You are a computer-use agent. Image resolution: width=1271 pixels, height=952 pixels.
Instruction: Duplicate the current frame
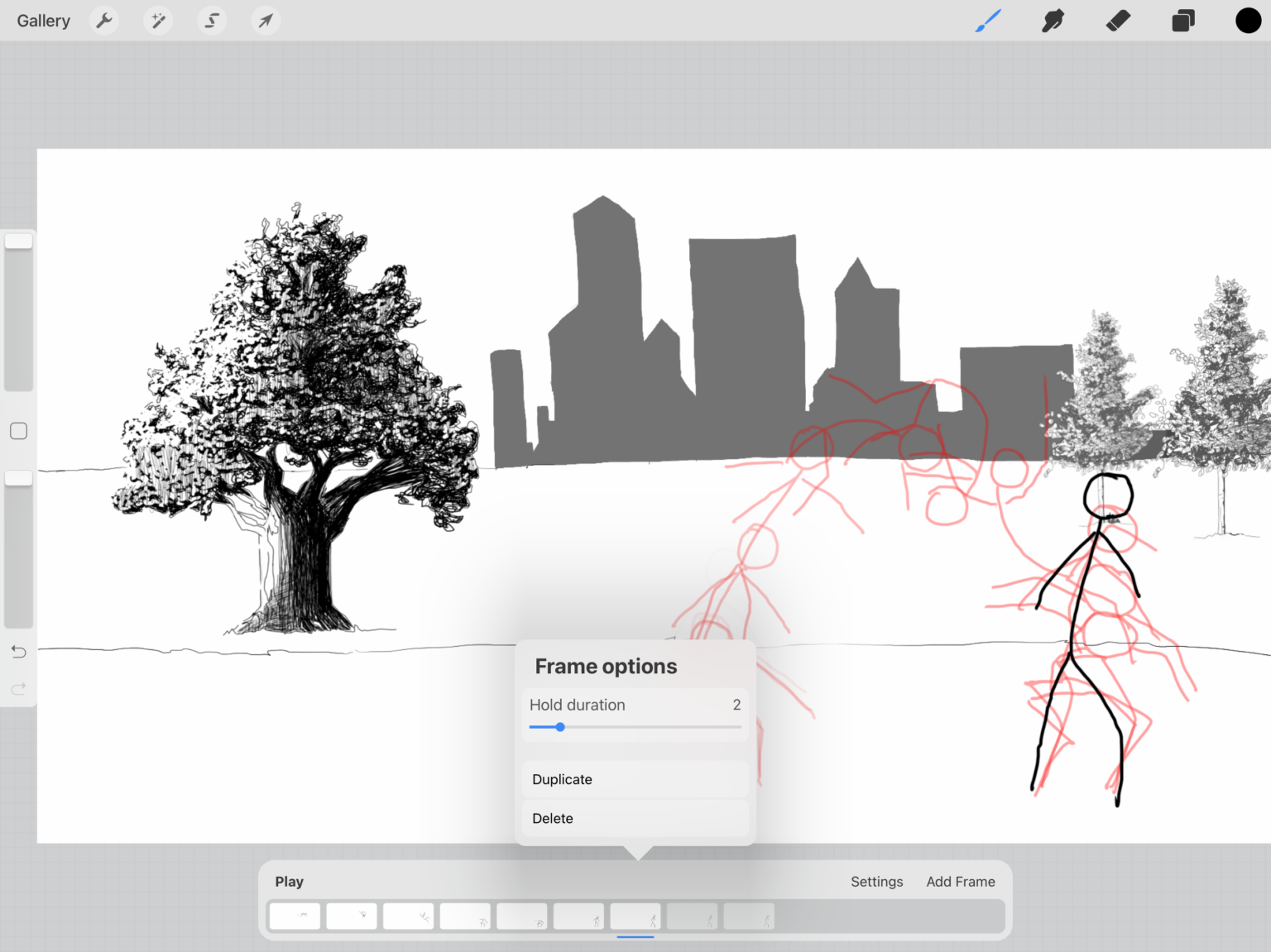tap(634, 778)
